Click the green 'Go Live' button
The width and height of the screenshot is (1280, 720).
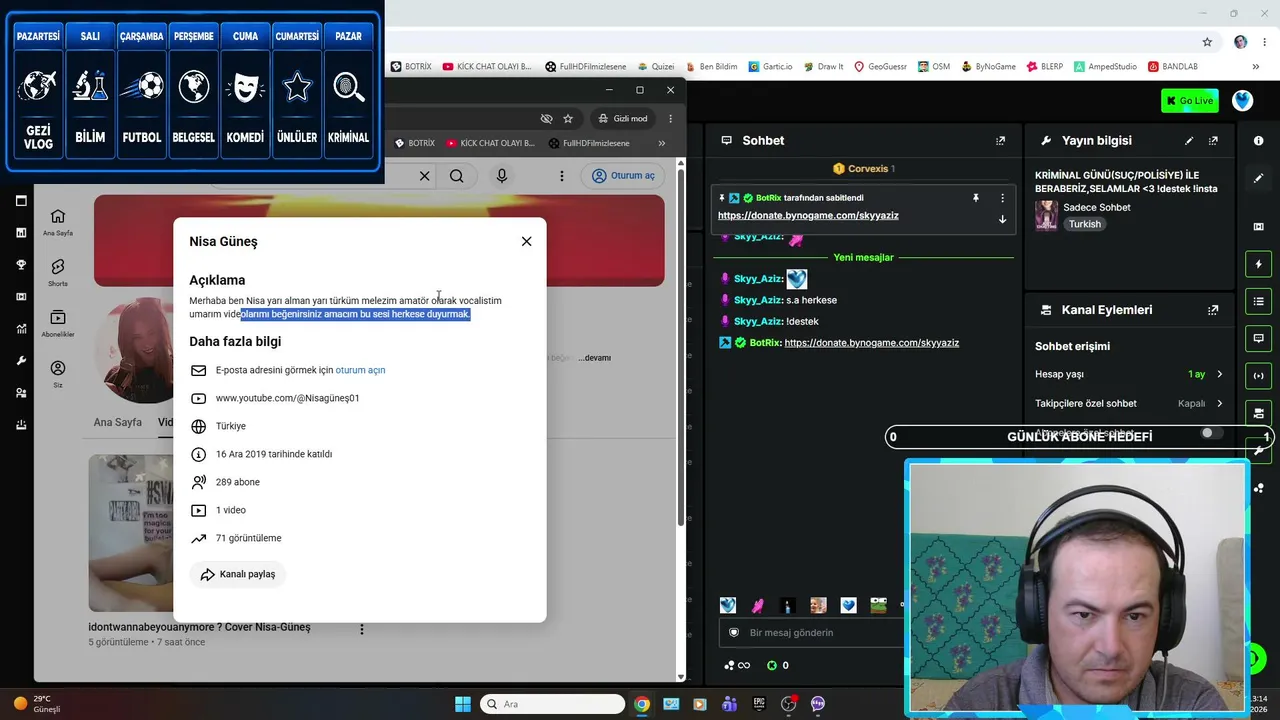1189,100
